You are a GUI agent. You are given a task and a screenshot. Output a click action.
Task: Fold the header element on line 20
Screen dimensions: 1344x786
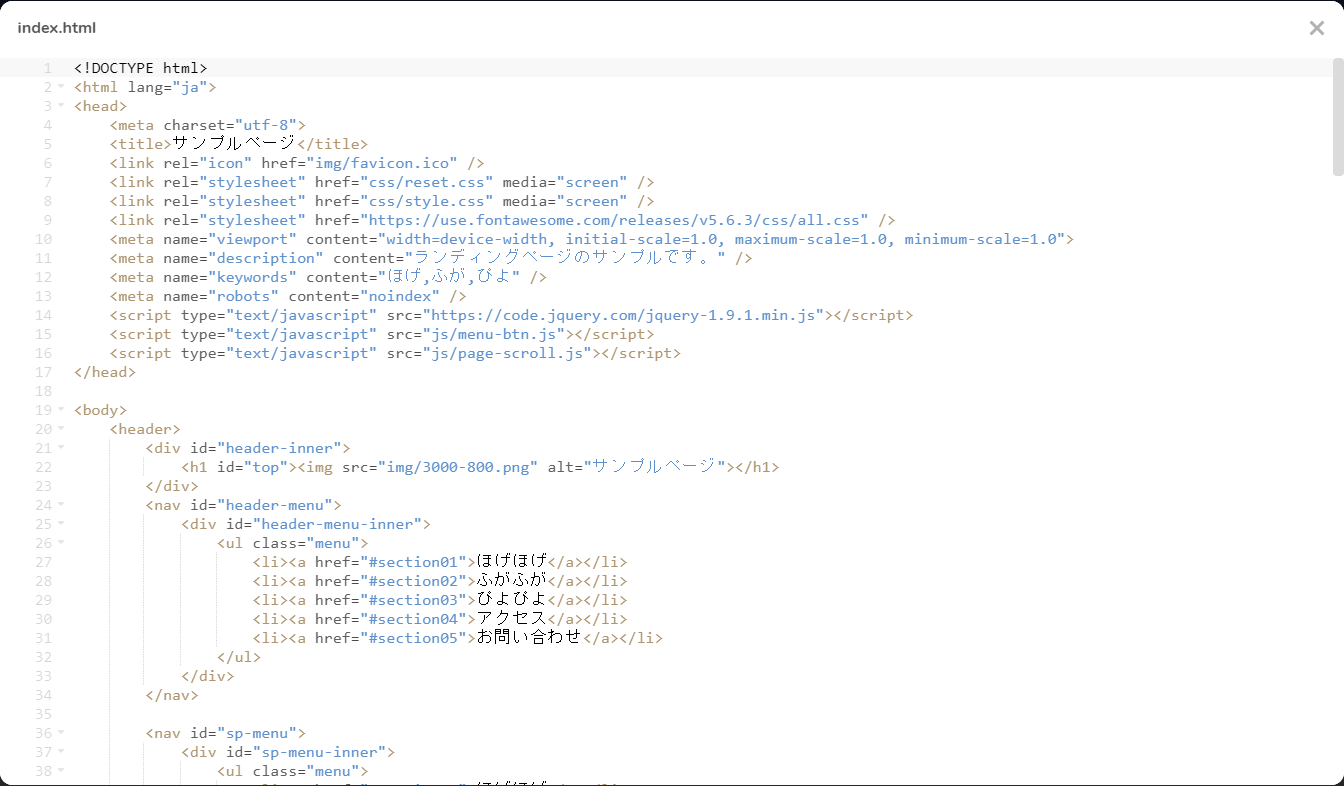coord(61,429)
